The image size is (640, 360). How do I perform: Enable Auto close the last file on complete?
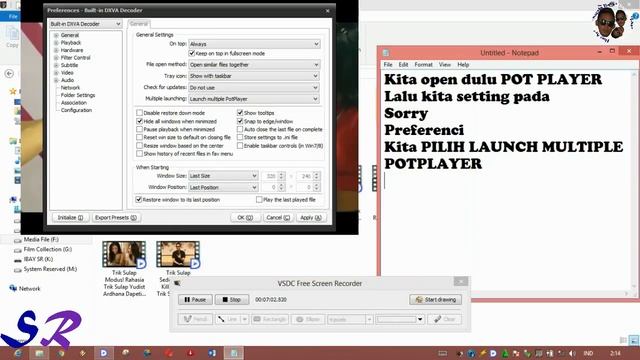pos(240,129)
